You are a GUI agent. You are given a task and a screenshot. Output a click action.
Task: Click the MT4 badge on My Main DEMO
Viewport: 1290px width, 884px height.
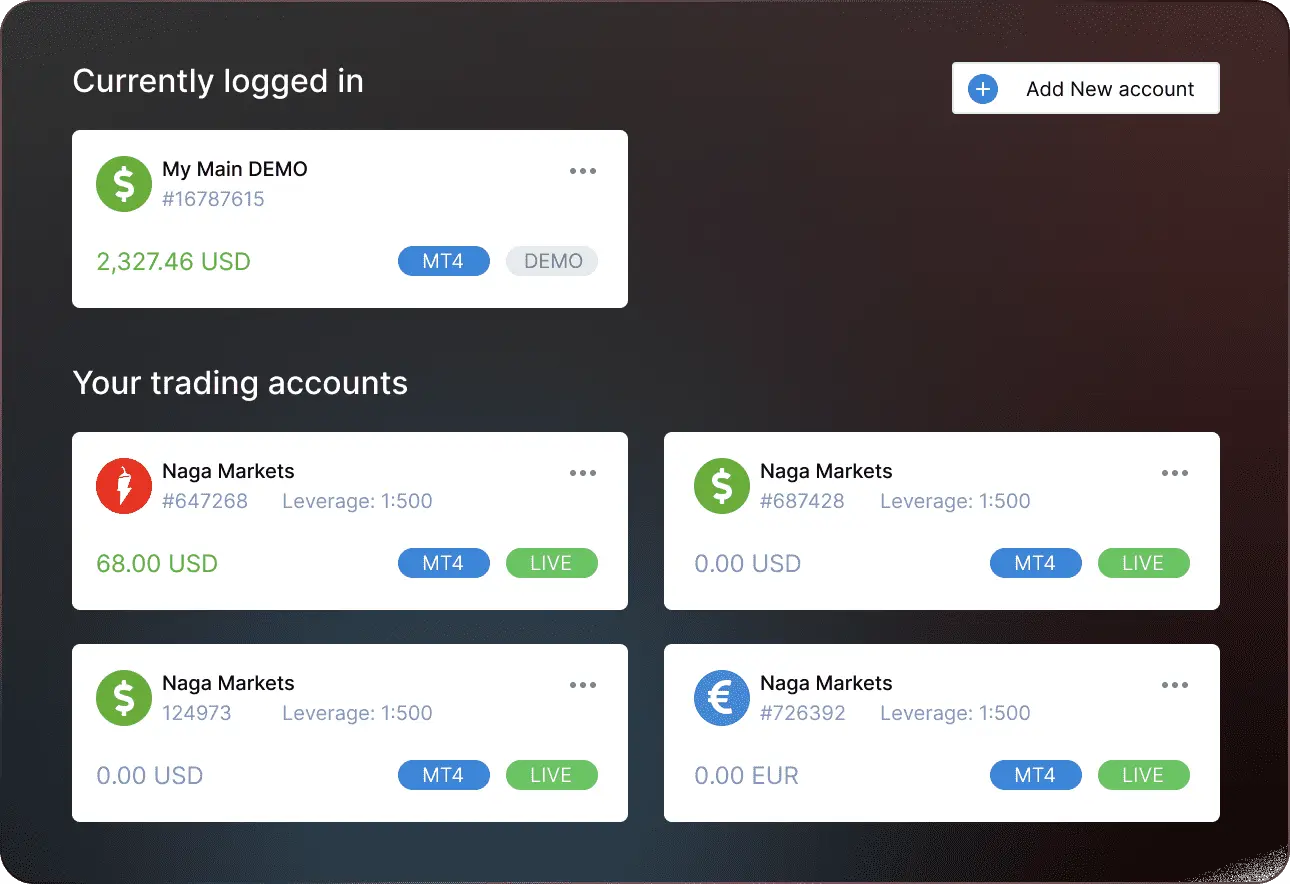(x=443, y=261)
